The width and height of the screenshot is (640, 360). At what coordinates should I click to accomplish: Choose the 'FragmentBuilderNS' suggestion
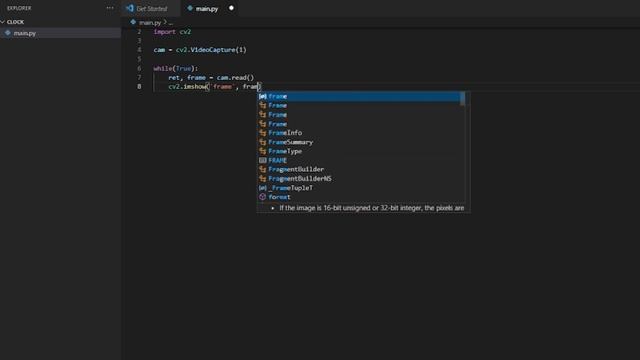pyautogui.click(x=360, y=179)
